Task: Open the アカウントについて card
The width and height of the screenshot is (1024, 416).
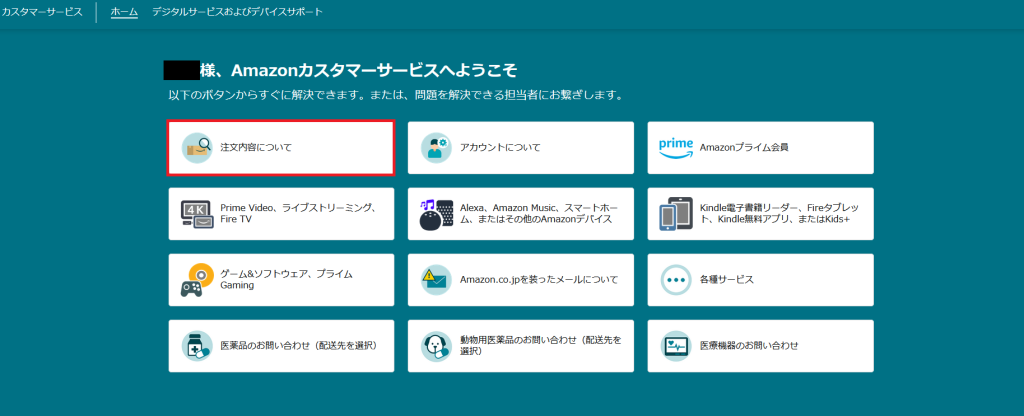Action: [520, 148]
